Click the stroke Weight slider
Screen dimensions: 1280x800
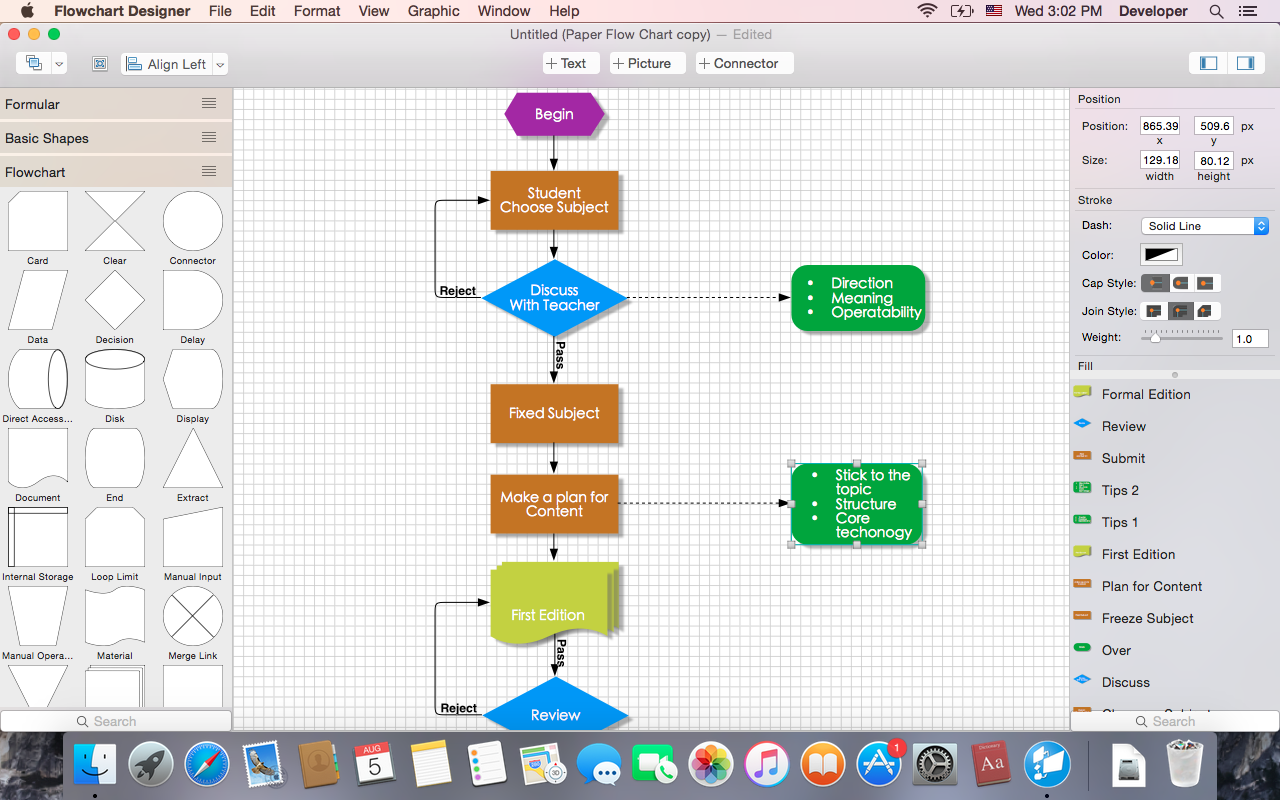[1181, 338]
